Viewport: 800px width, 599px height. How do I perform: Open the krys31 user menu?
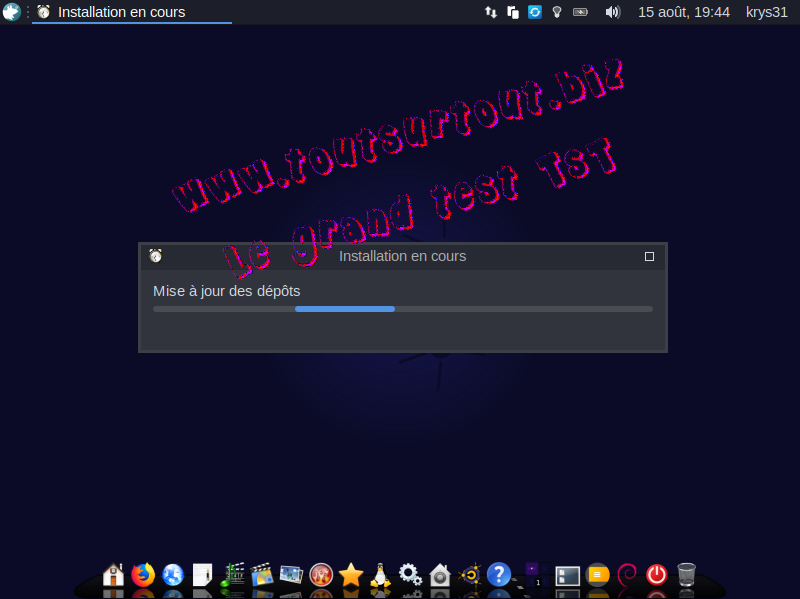(x=766, y=12)
